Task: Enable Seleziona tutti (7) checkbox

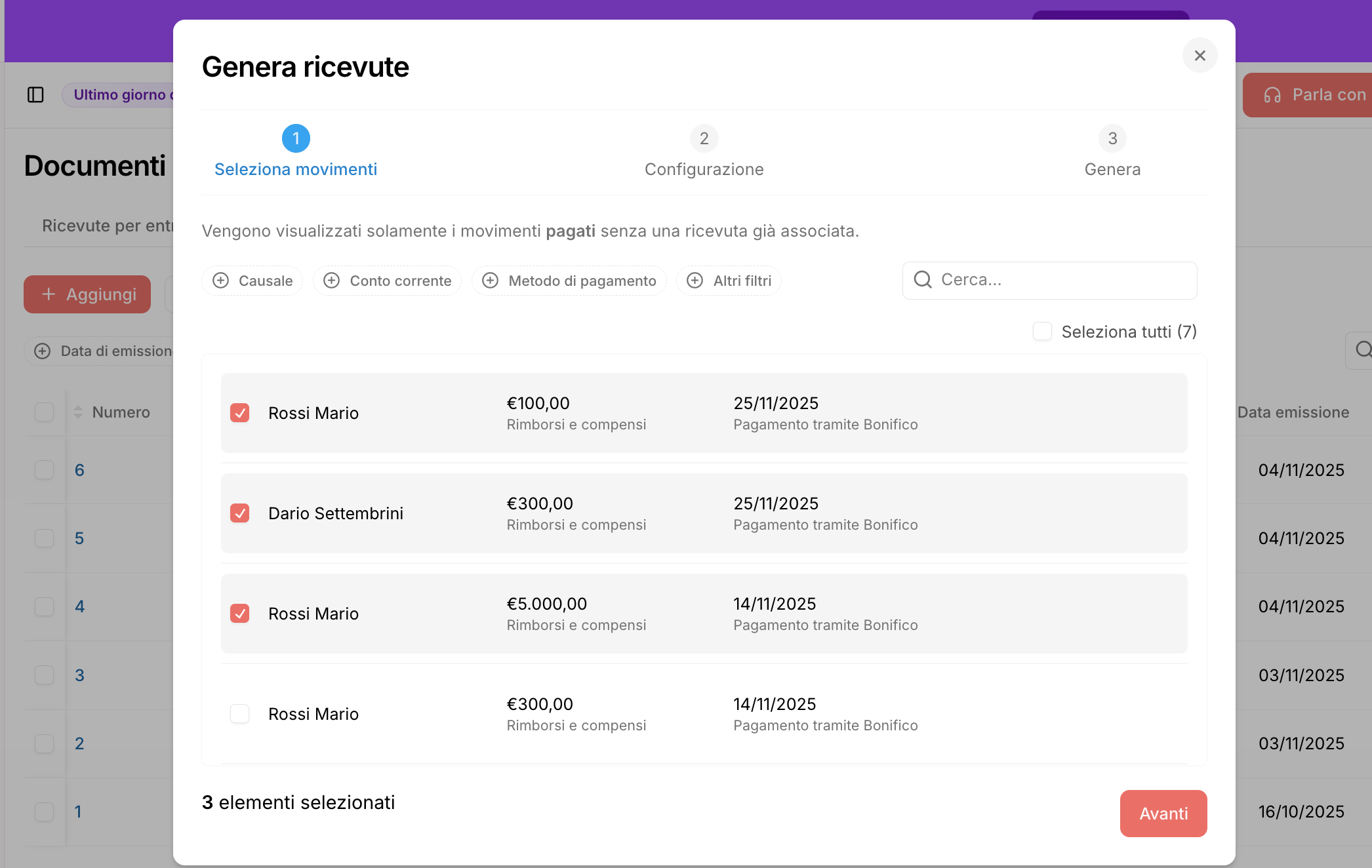Action: [x=1042, y=332]
